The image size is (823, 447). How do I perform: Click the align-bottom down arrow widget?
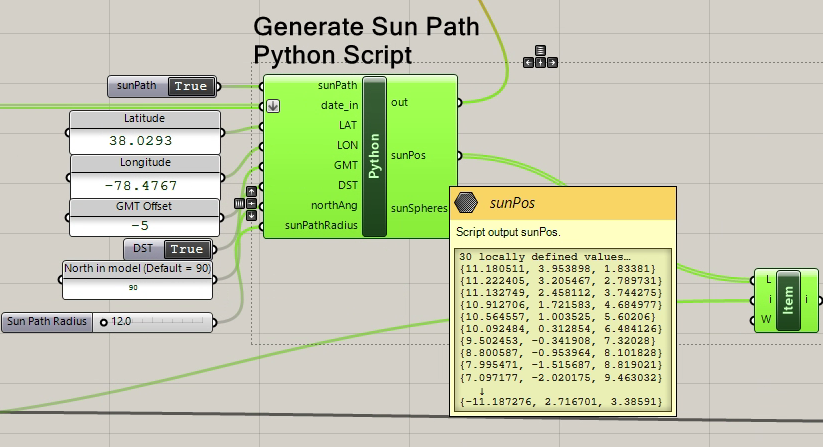[x=251, y=215]
